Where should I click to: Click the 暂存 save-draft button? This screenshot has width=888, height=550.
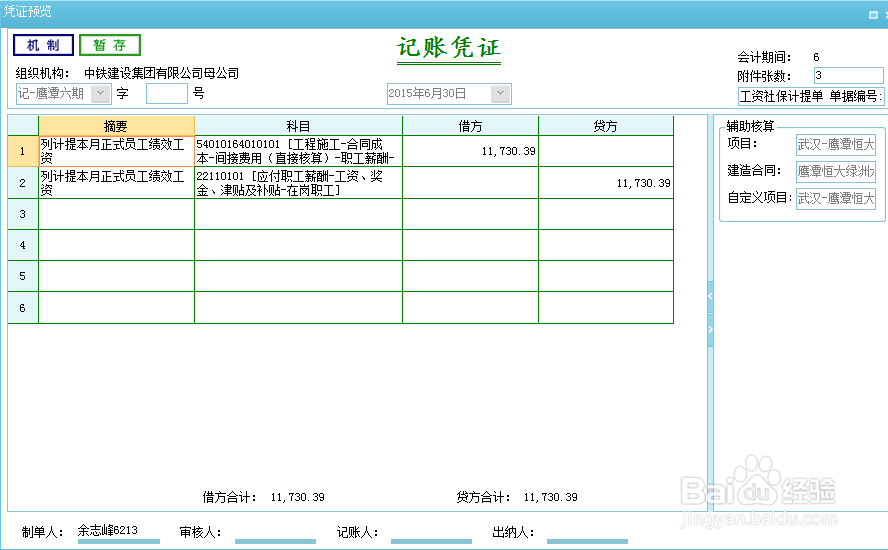pos(110,45)
